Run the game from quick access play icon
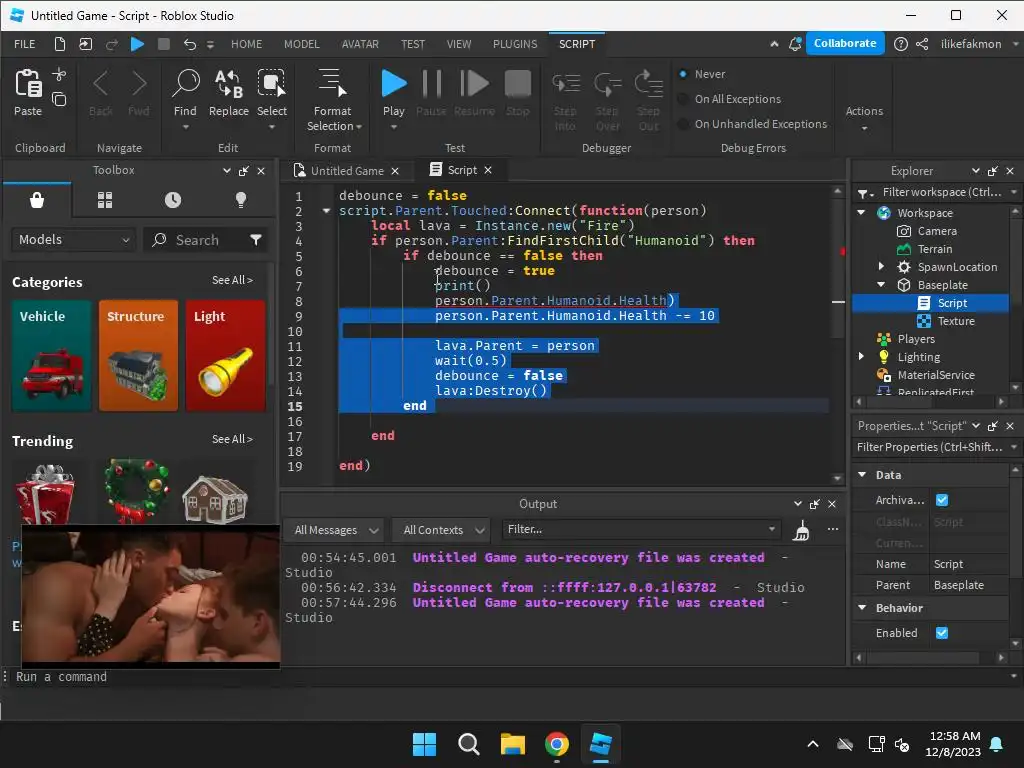 pyautogui.click(x=137, y=44)
